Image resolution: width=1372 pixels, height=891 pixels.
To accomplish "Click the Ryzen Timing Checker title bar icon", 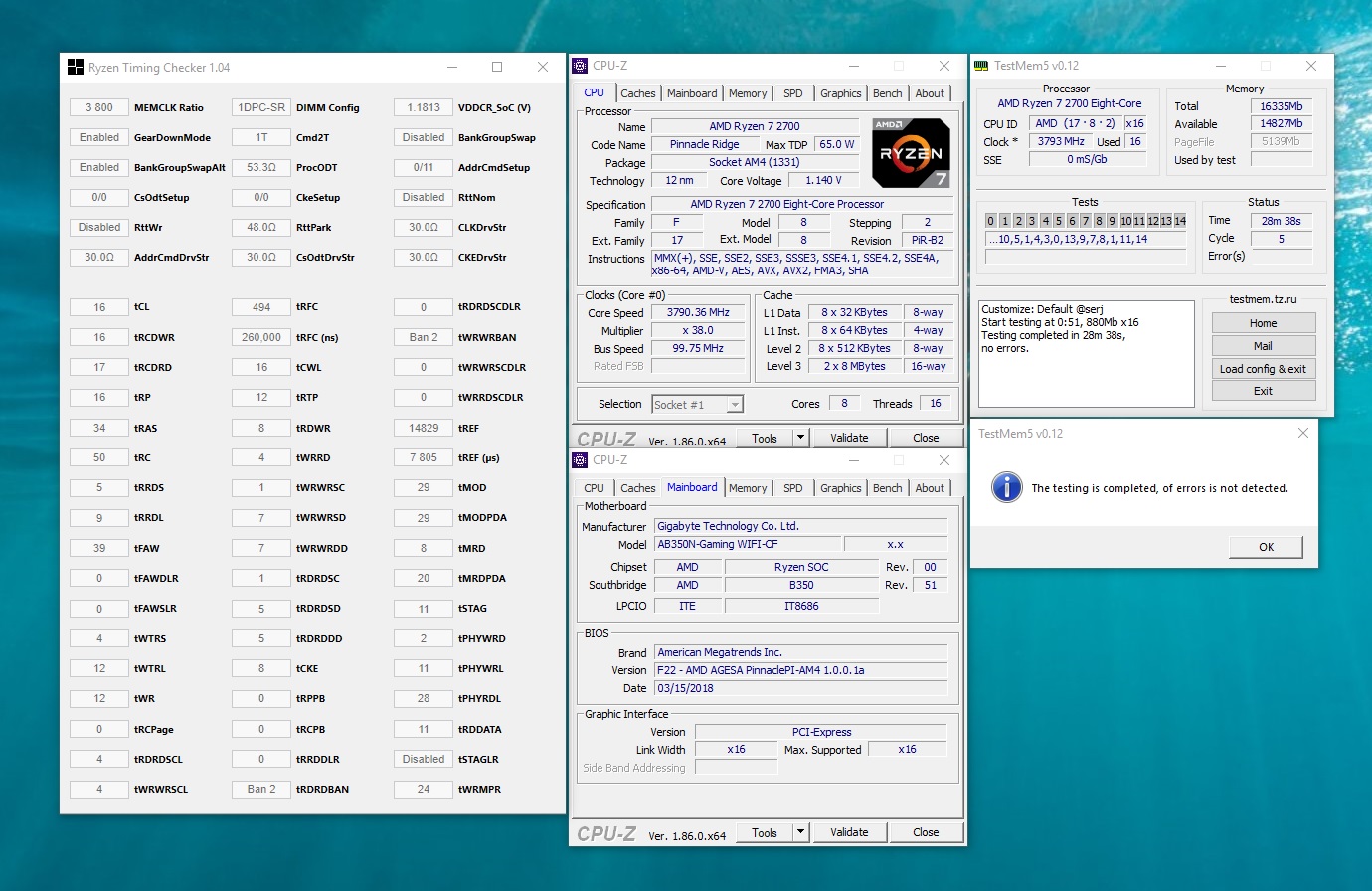I will click(76, 68).
